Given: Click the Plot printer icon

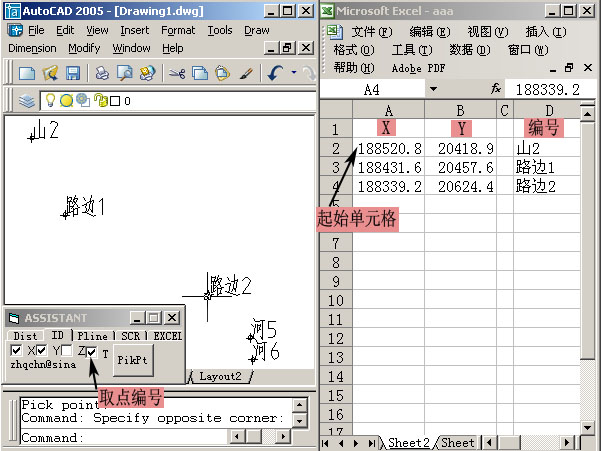Looking at the screenshot, I should click(101, 73).
